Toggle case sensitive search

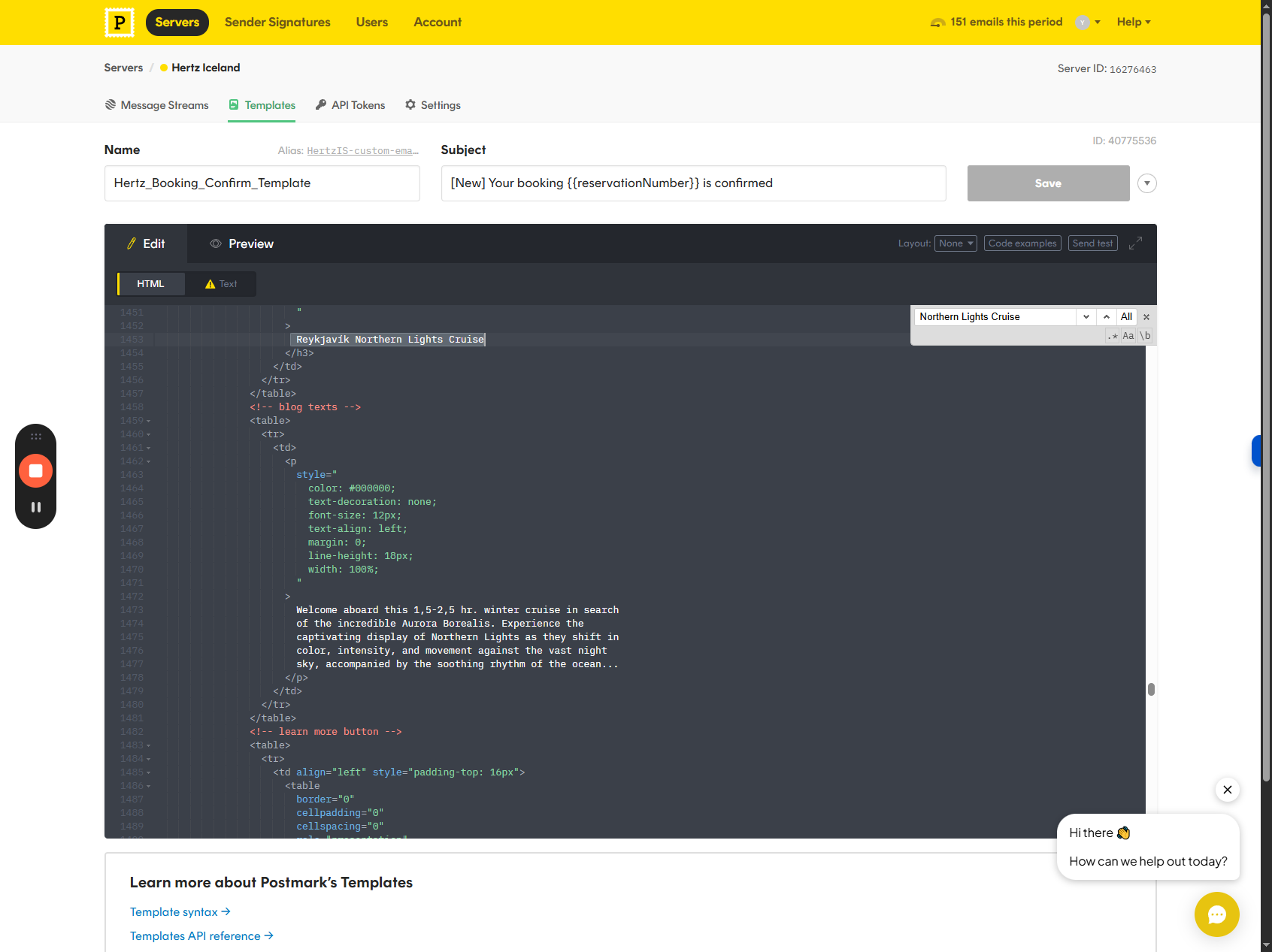[x=1128, y=336]
